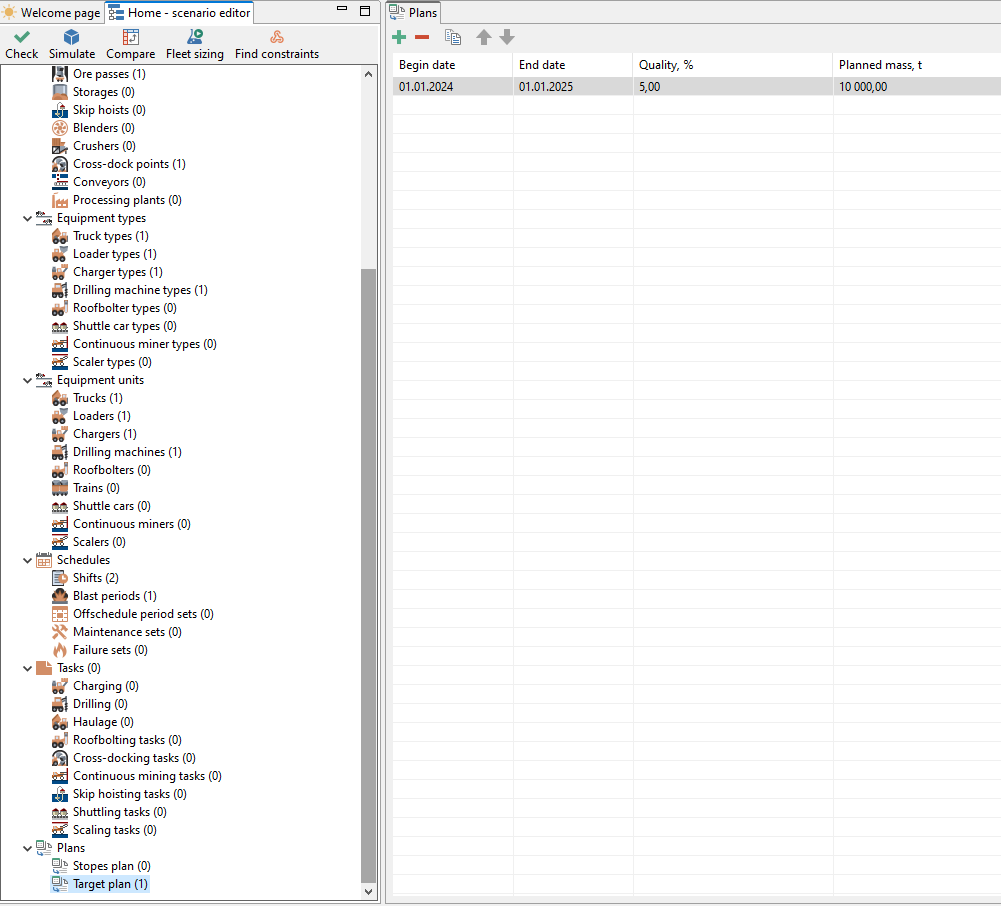Viewport: 1001px width, 906px height.
Task: Open Cross-docking tasks (0) item
Action: point(134,759)
